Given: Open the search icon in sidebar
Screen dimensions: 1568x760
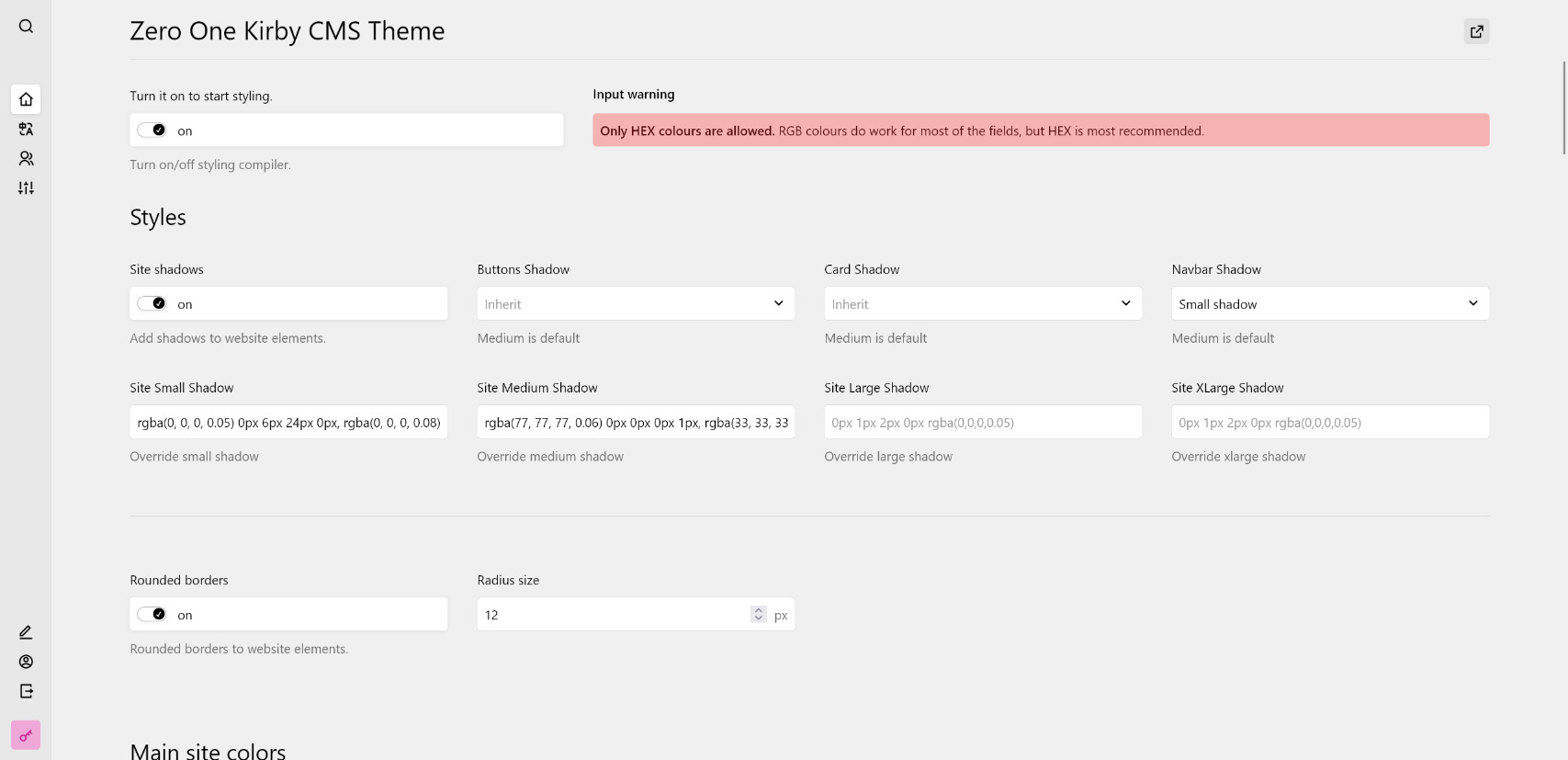Looking at the screenshot, I should [26, 27].
